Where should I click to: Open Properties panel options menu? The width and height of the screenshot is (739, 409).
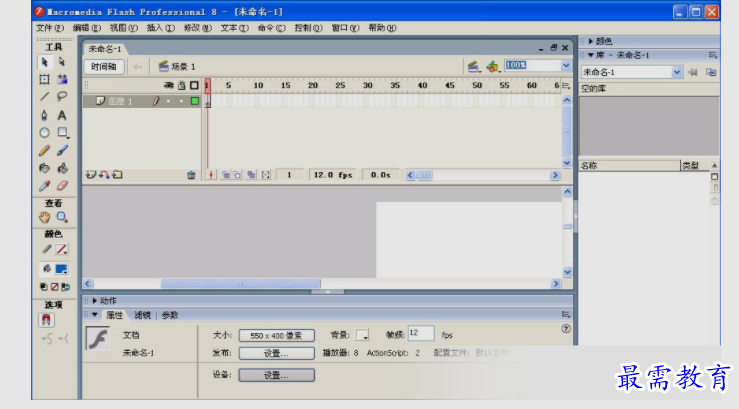point(566,314)
